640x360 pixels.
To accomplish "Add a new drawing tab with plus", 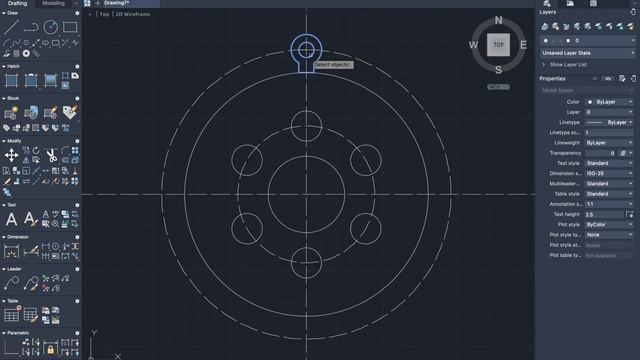I will click(98, 3).
